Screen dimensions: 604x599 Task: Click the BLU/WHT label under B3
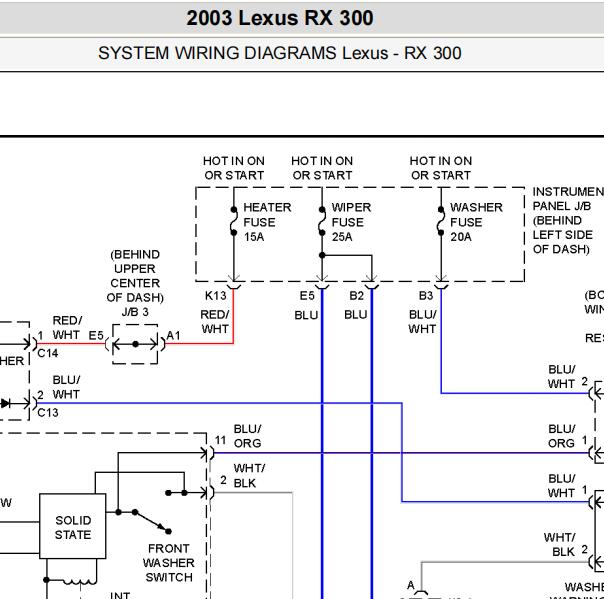(422, 322)
